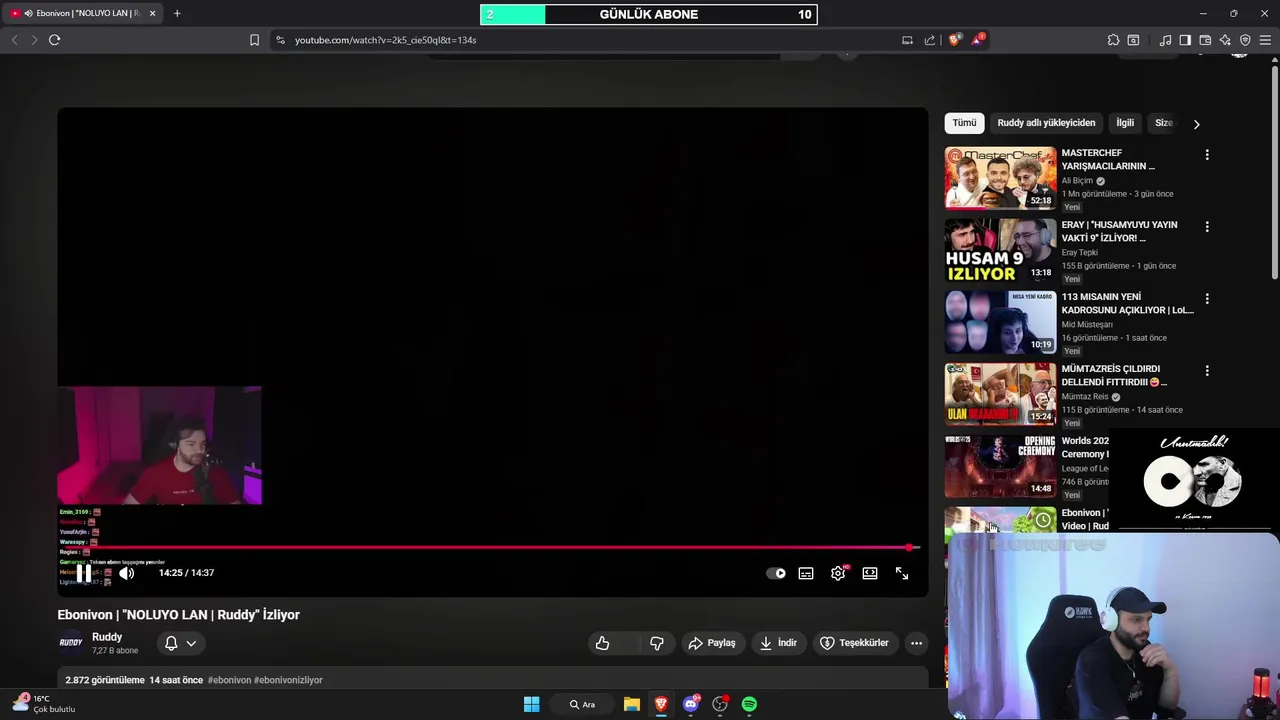This screenshot has width=1280, height=720.
Task: Click the #ebonivon hashtag
Action: point(229,680)
